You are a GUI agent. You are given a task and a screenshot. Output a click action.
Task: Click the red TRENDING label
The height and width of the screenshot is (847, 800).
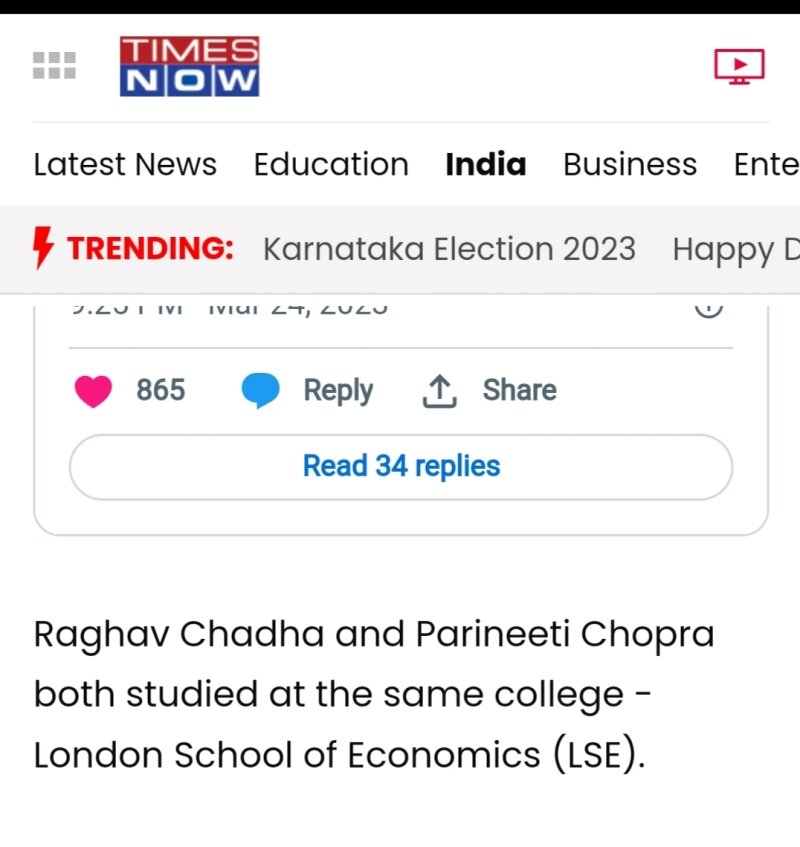coord(150,248)
